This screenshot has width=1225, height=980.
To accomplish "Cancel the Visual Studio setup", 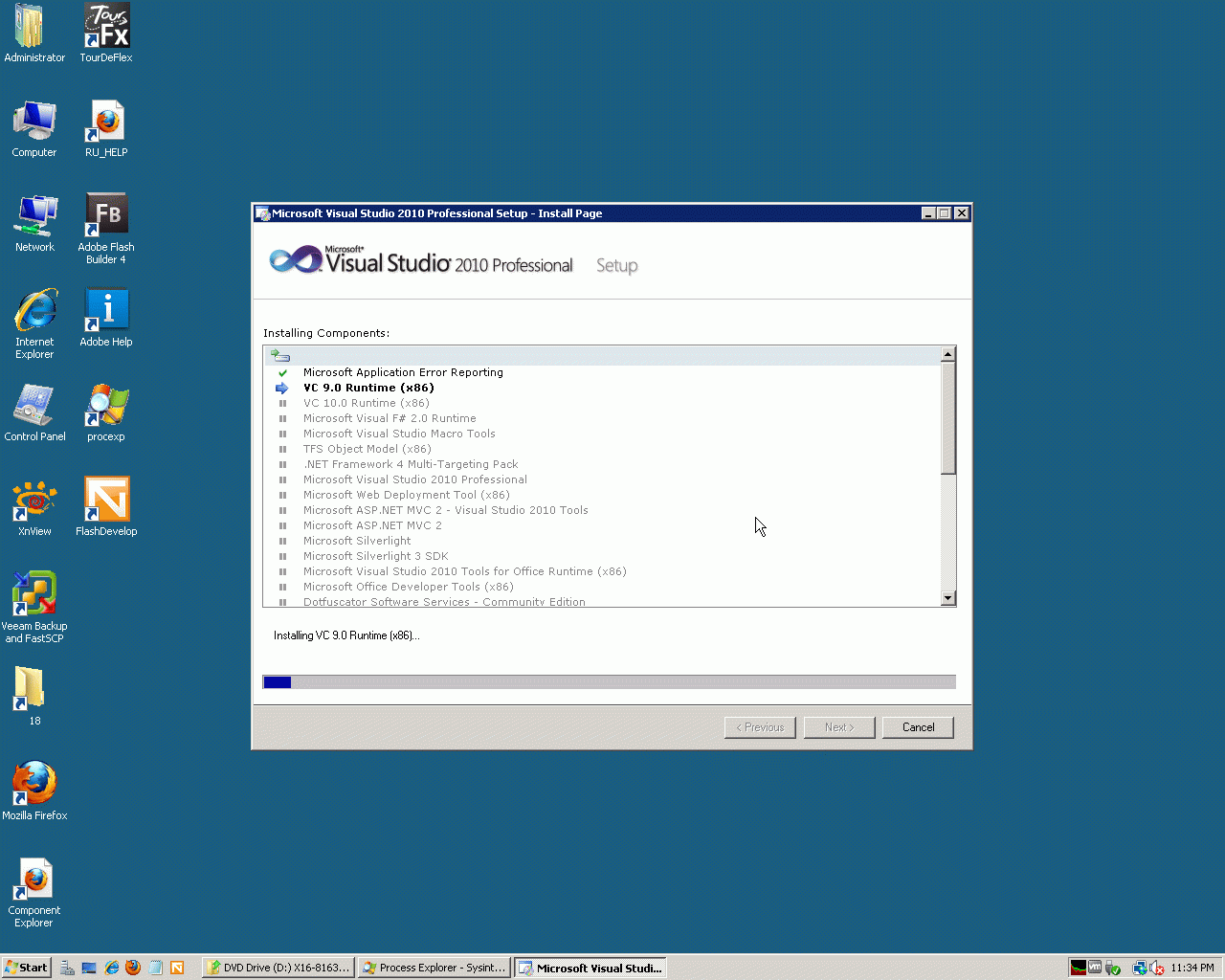I will click(x=918, y=727).
